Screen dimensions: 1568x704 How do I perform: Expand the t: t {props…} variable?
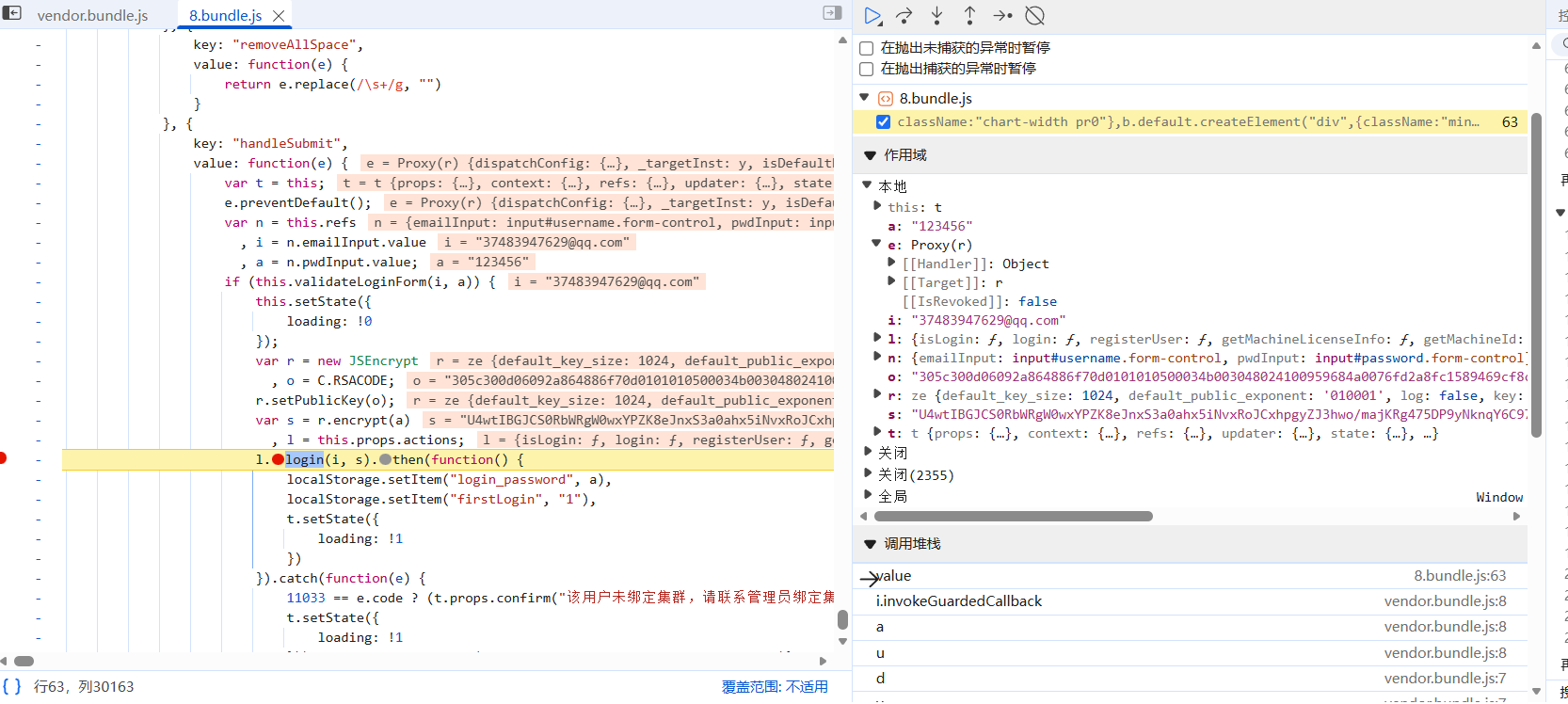(877, 432)
